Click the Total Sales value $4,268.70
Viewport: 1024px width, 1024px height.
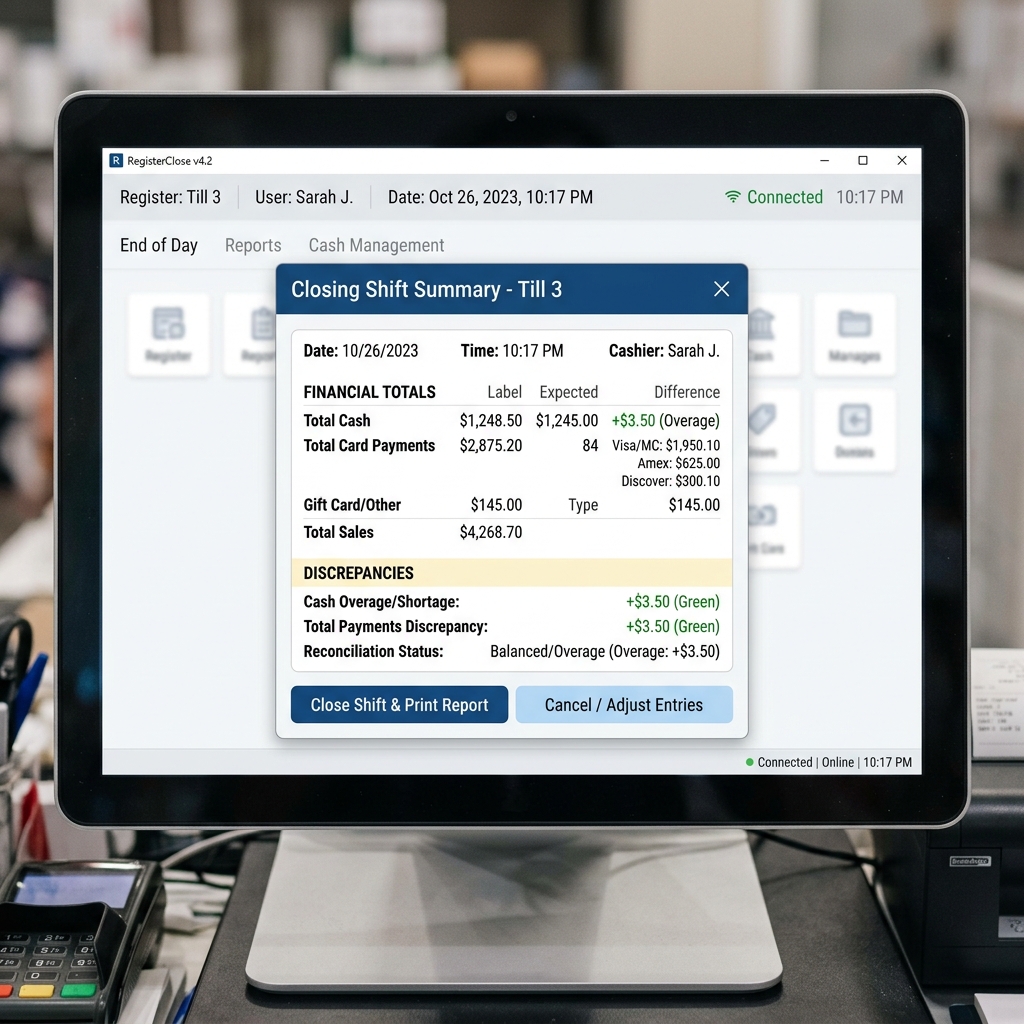pos(490,532)
